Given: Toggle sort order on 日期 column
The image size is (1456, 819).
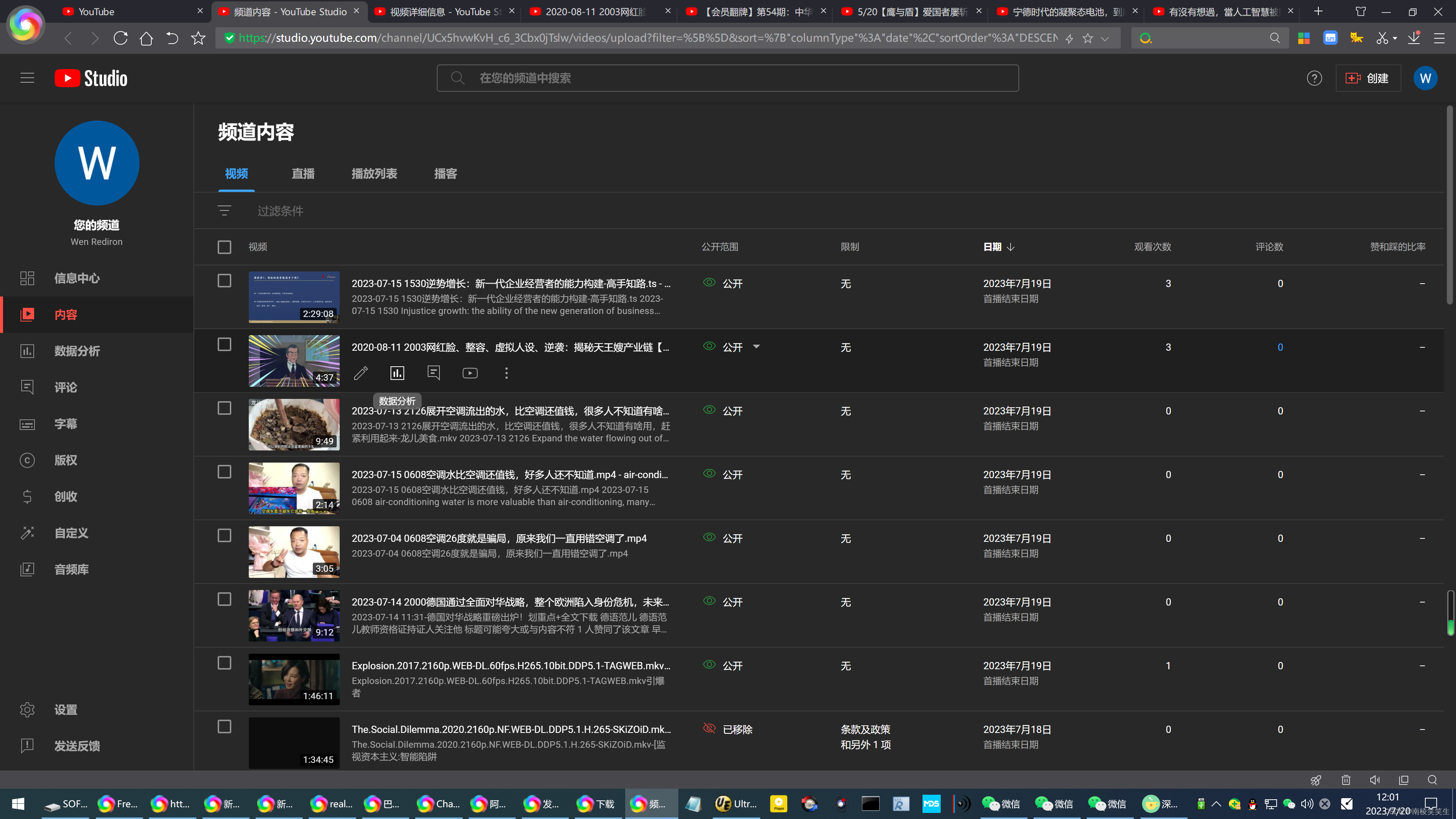Looking at the screenshot, I should tap(998, 247).
